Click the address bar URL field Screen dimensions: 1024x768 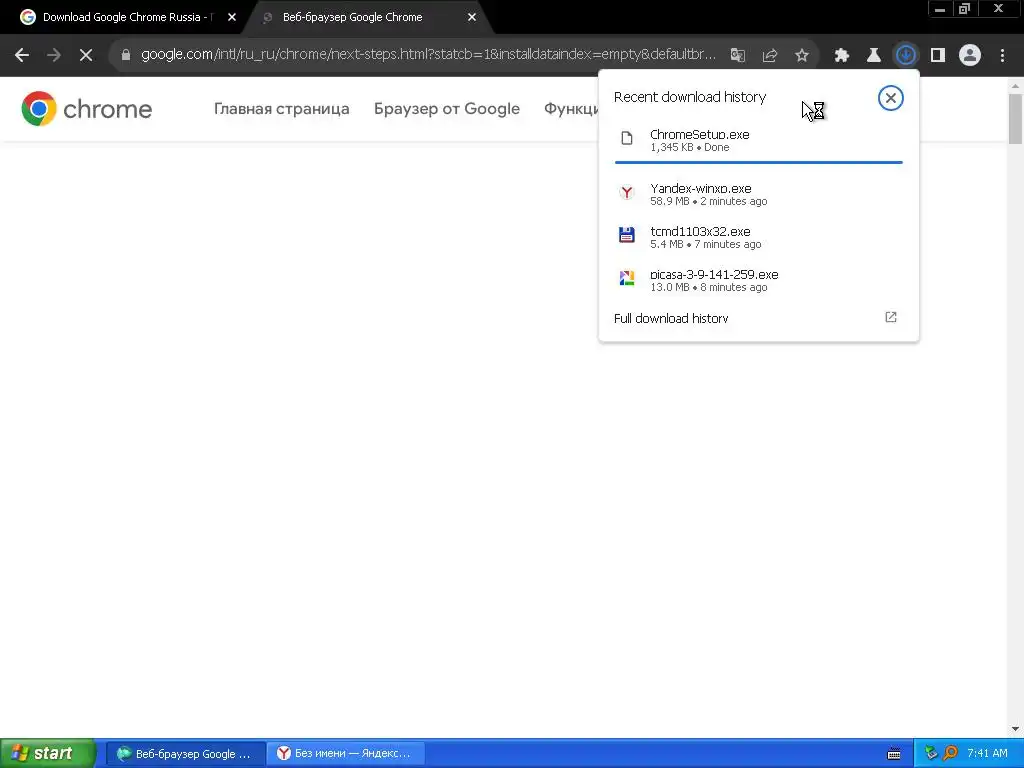pos(428,55)
